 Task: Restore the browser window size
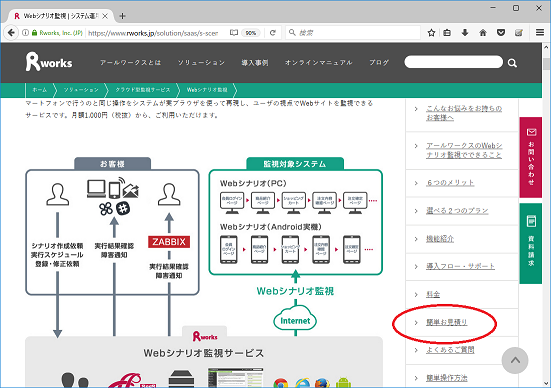[516, 8]
